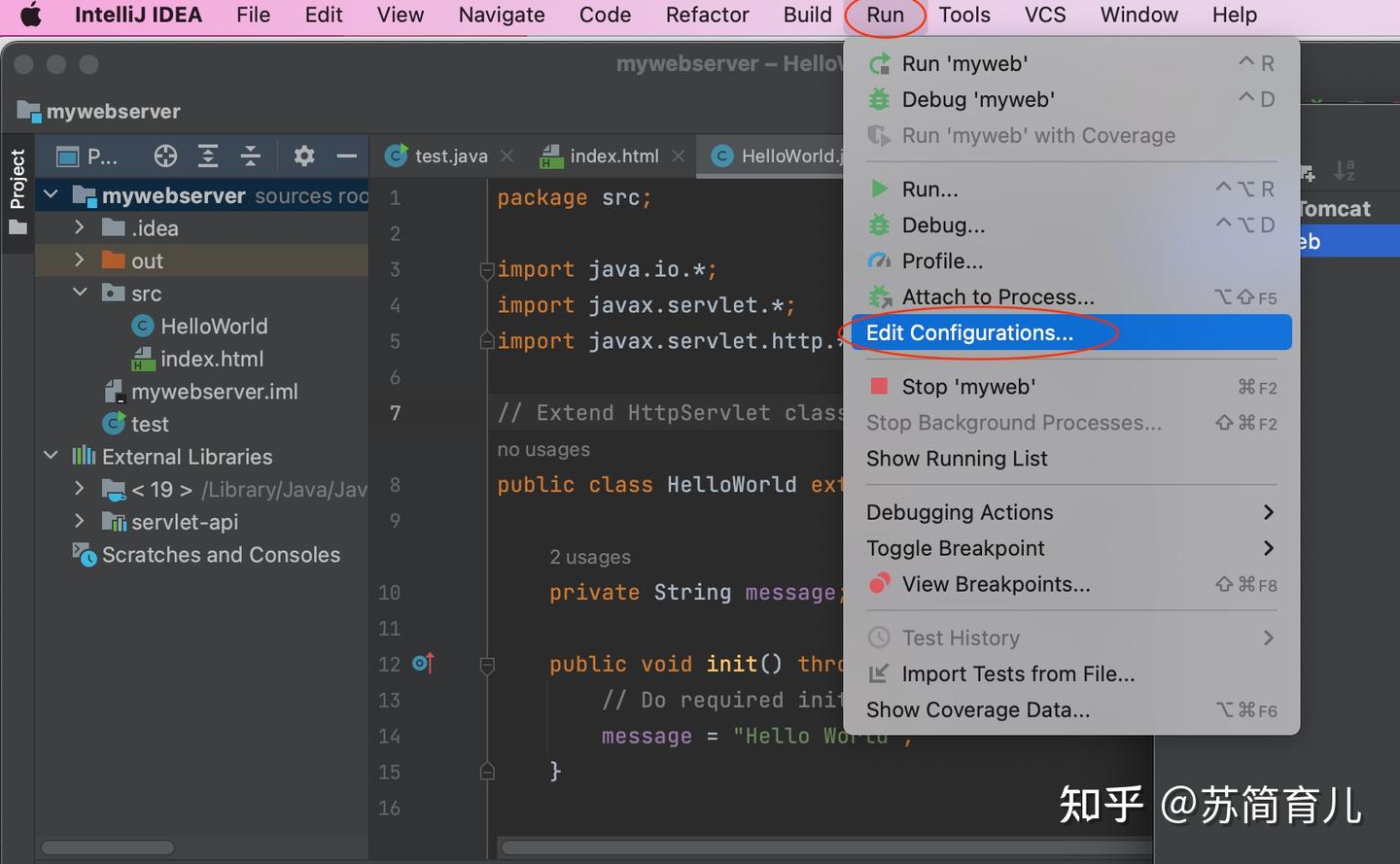Click the green Run... play icon
Viewport: 1400px width, 864px height.
pyautogui.click(x=879, y=189)
